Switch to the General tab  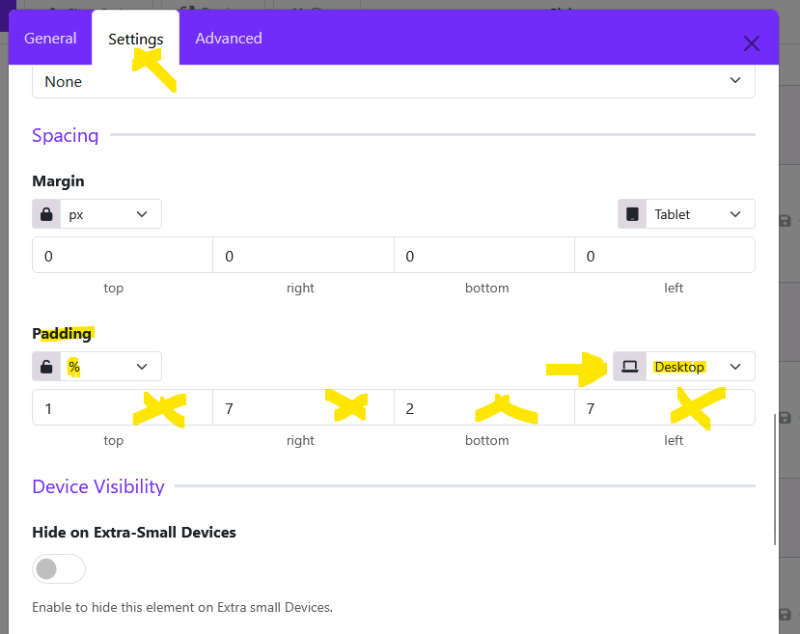pos(51,38)
